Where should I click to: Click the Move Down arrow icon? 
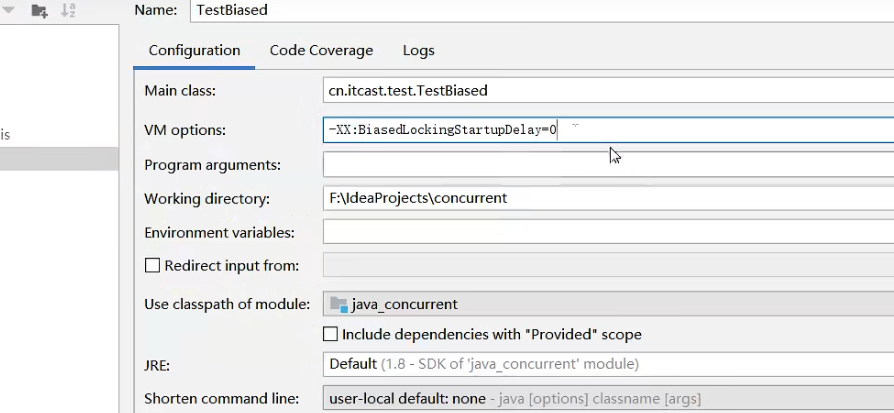pos(8,11)
